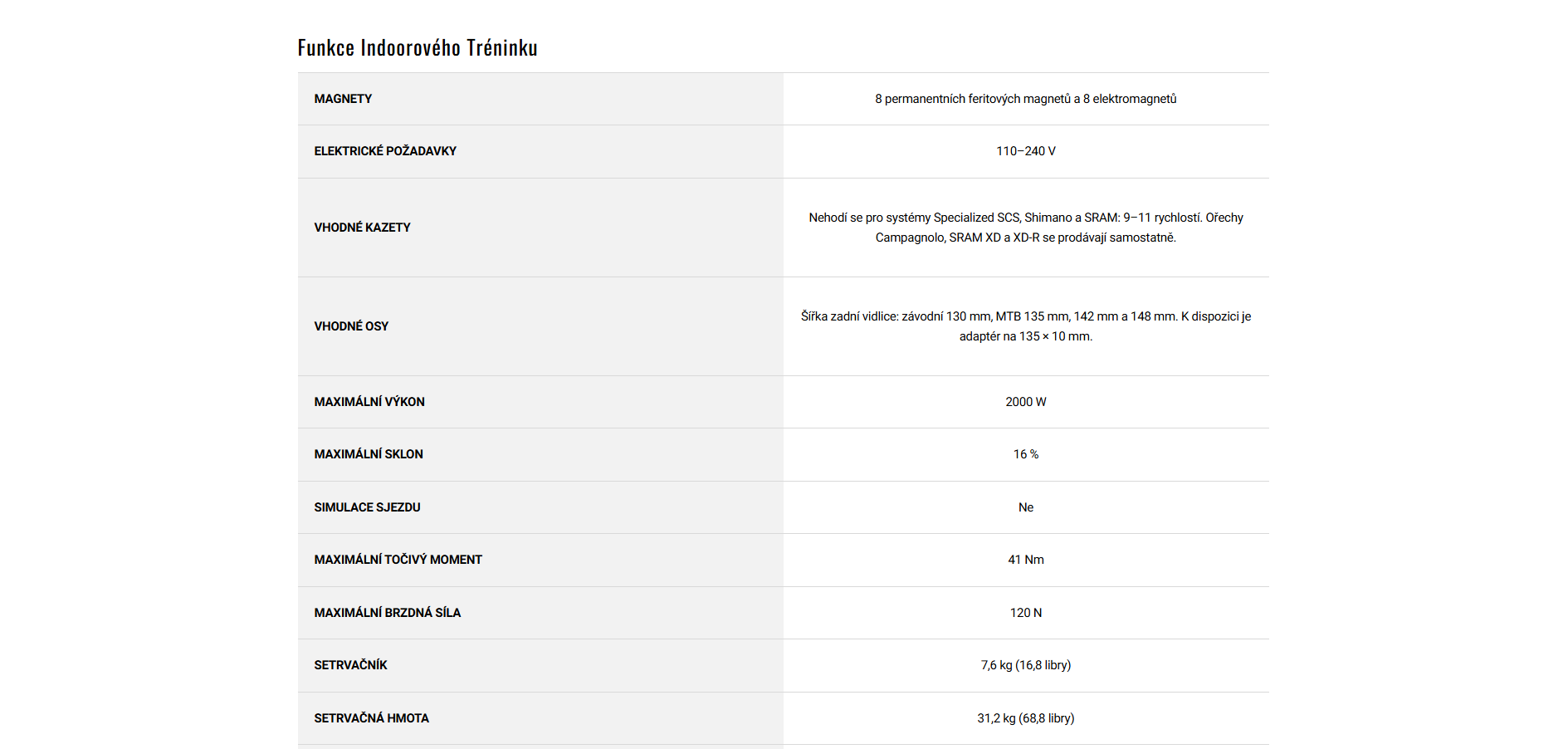
Task: Click the MAXIMÁLNÍ SKLON label
Action: [369, 454]
